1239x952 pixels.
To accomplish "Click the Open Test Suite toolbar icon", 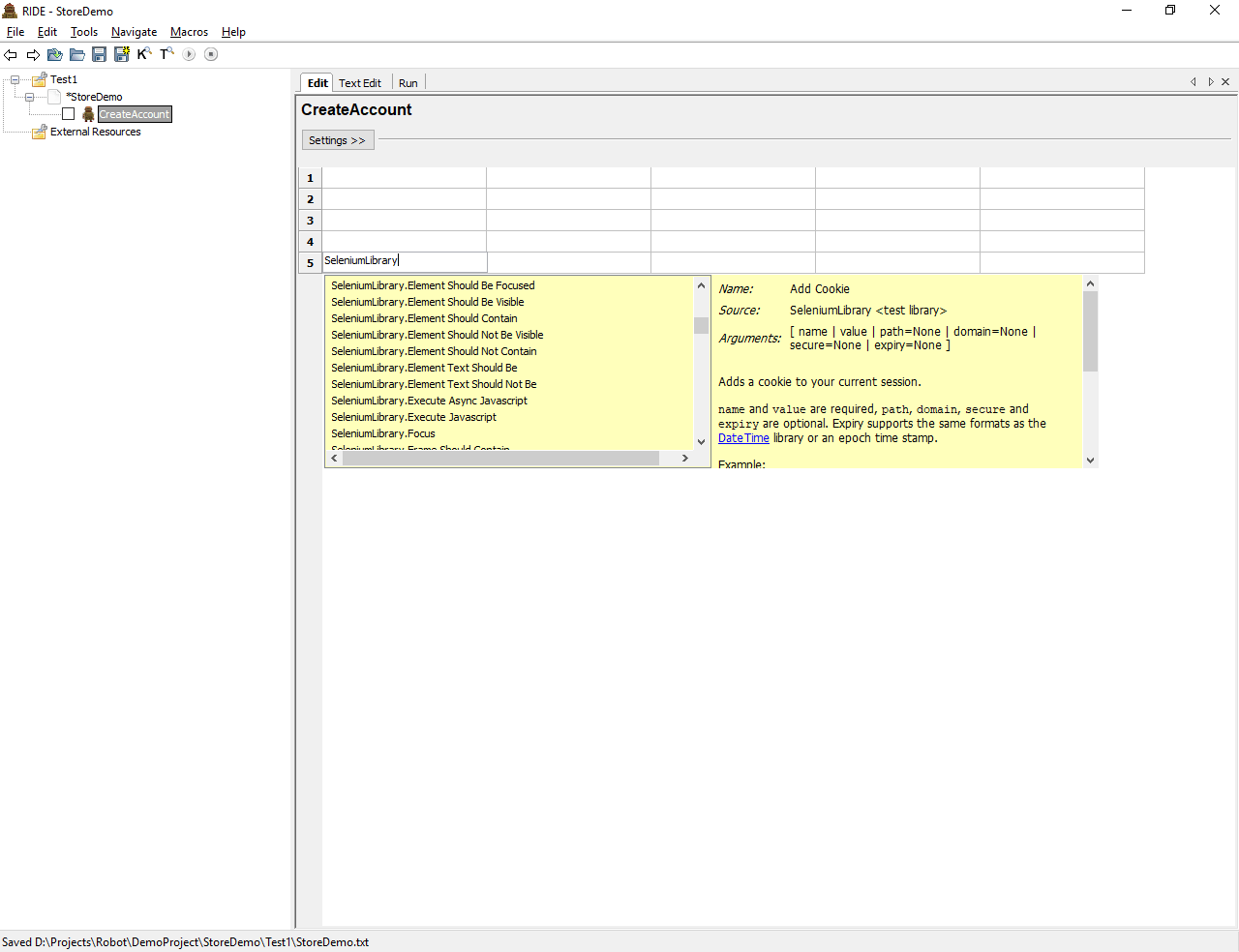I will pyautogui.click(x=55, y=54).
